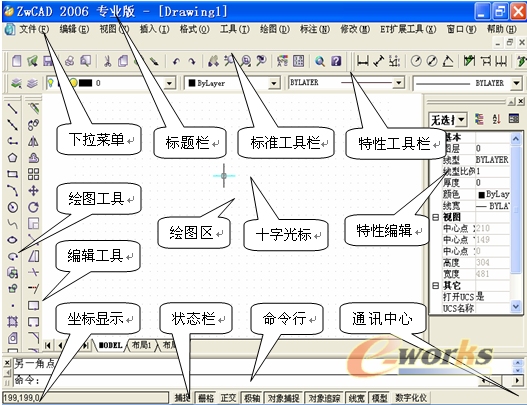Select the Rotate tool

click(x=33, y=207)
